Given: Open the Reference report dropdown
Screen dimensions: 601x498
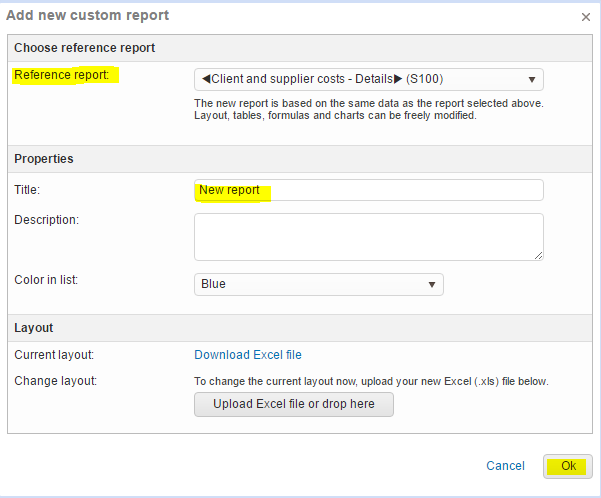Looking at the screenshot, I should [368, 80].
